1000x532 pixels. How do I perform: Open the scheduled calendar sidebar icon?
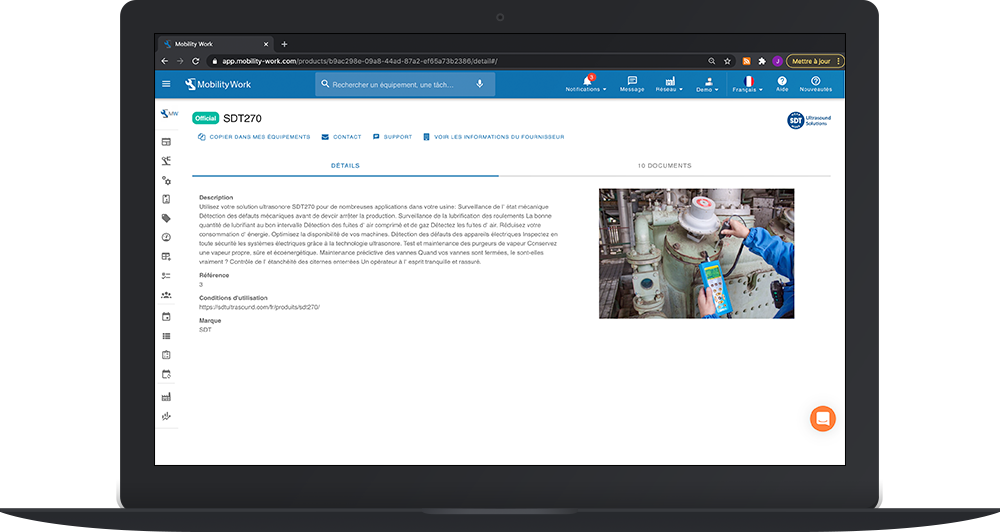pyautogui.click(x=166, y=374)
